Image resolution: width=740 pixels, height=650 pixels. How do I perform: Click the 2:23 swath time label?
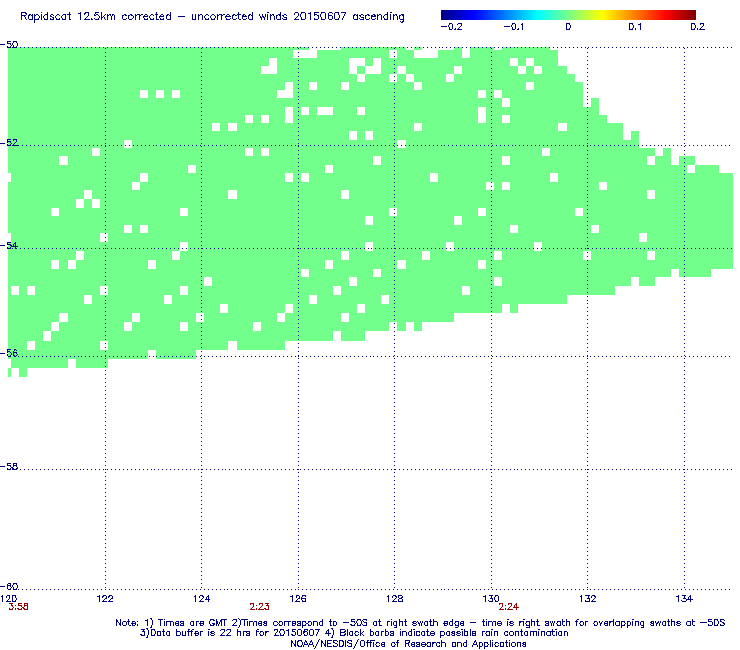point(260,607)
